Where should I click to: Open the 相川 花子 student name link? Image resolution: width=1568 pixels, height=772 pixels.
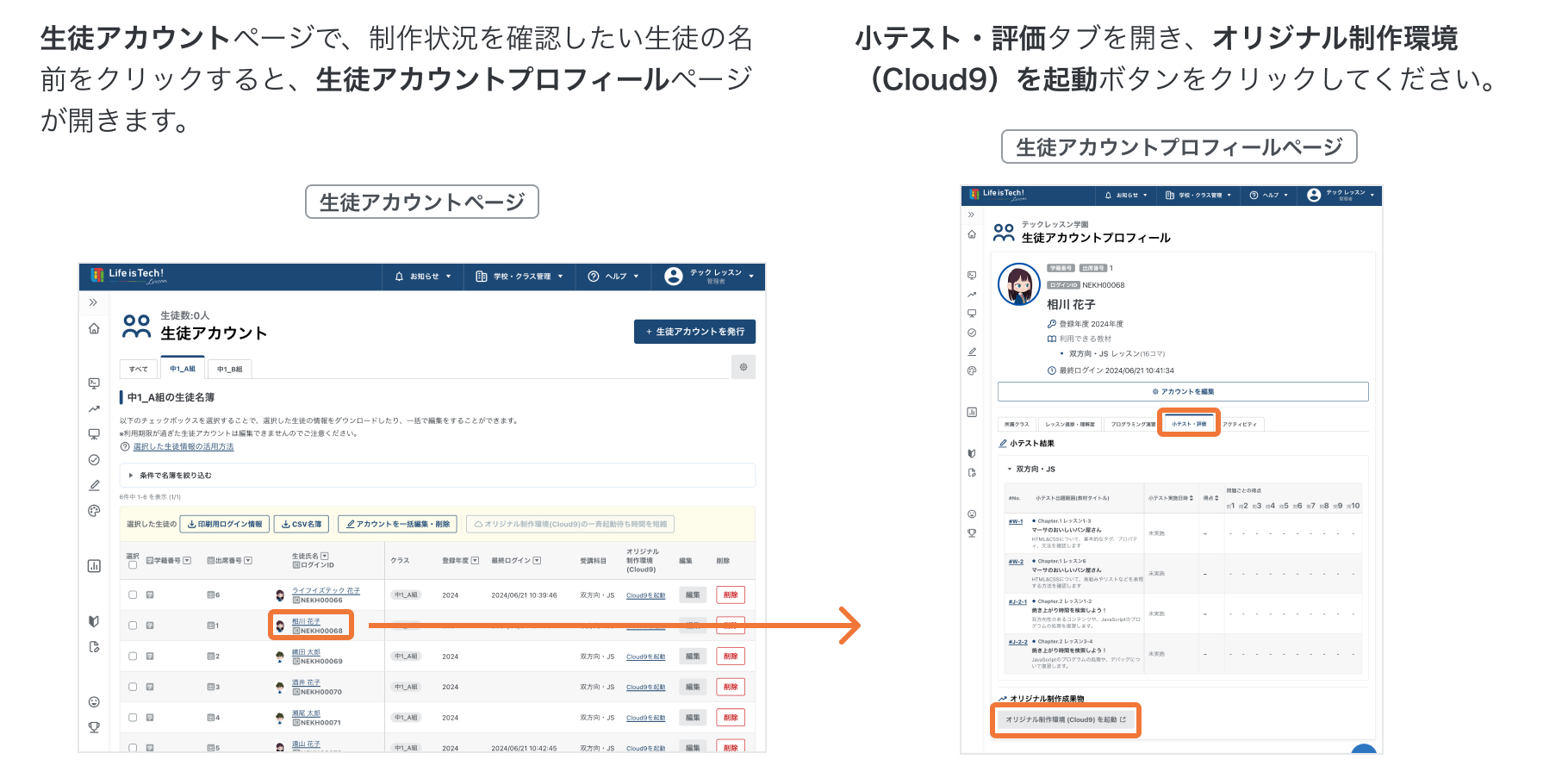pos(306,621)
